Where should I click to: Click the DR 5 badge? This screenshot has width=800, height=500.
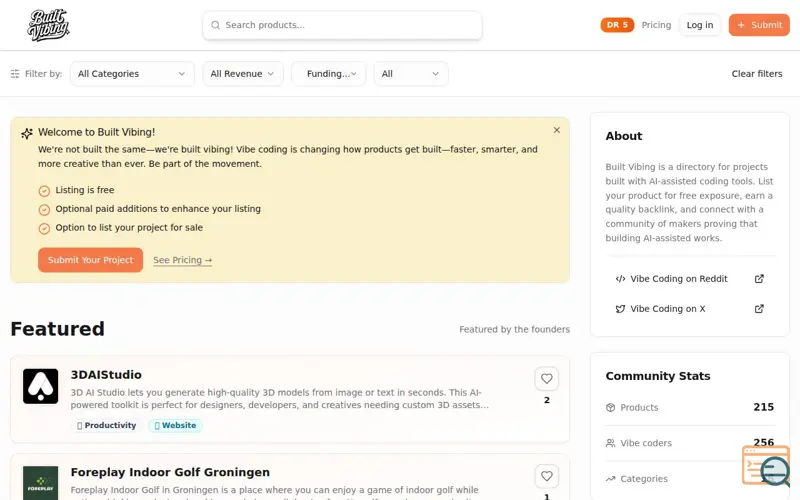click(x=617, y=25)
